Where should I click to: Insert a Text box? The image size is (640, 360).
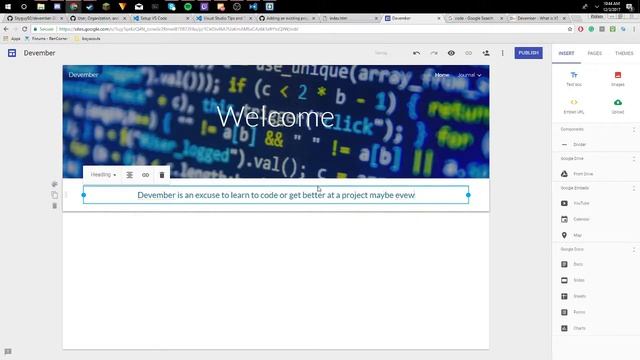(573, 78)
